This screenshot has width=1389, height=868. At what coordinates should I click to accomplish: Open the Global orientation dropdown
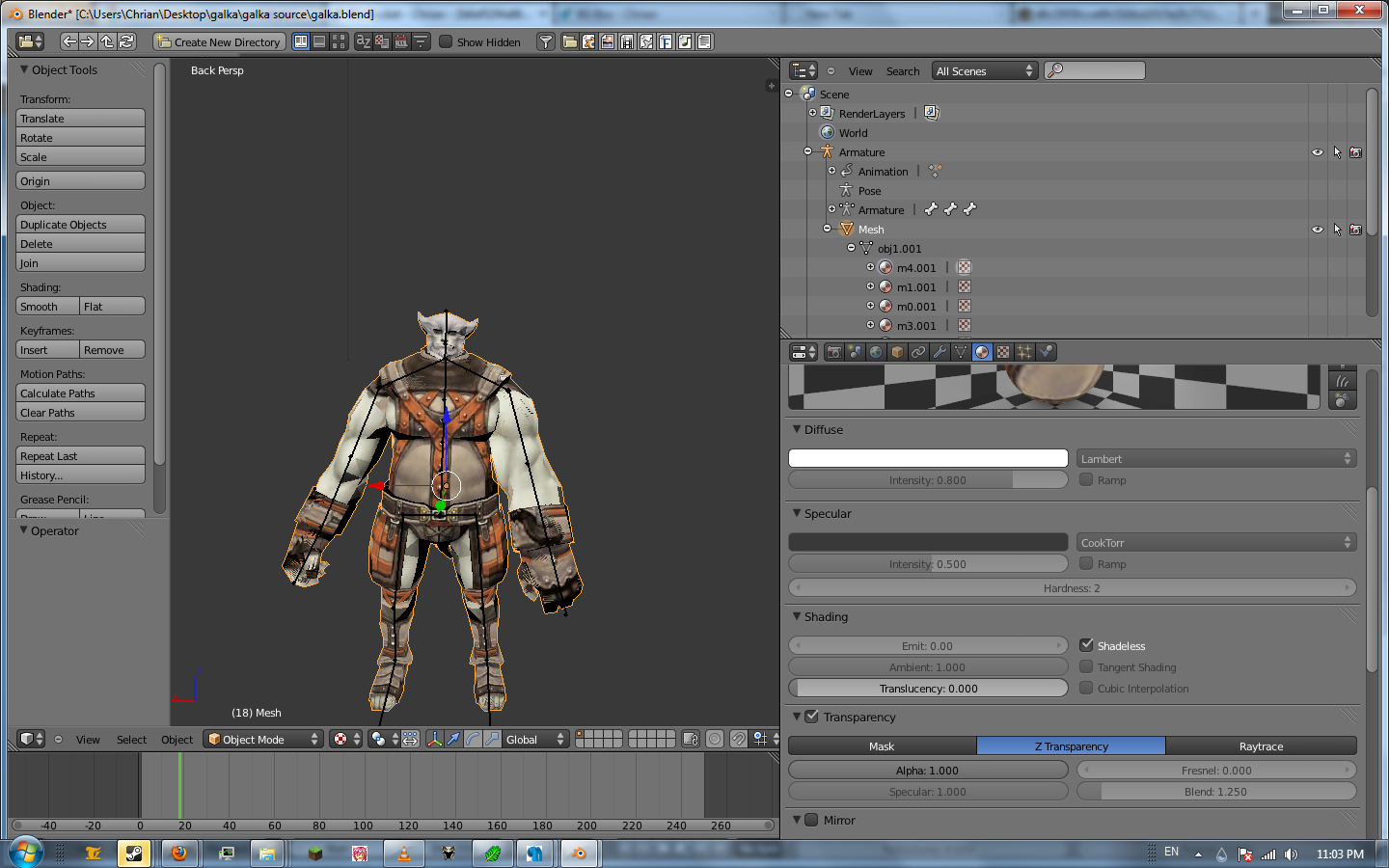coord(535,739)
